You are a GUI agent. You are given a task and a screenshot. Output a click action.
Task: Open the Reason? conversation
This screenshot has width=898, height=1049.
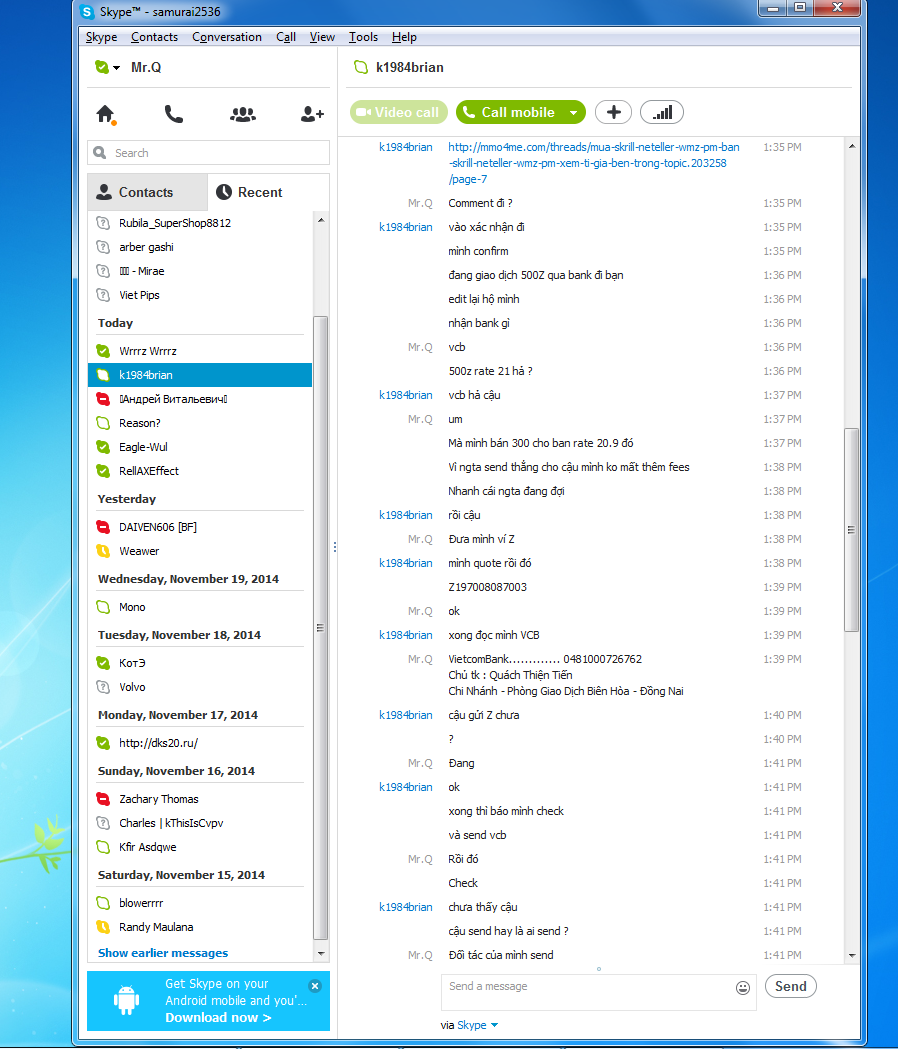tap(199, 423)
